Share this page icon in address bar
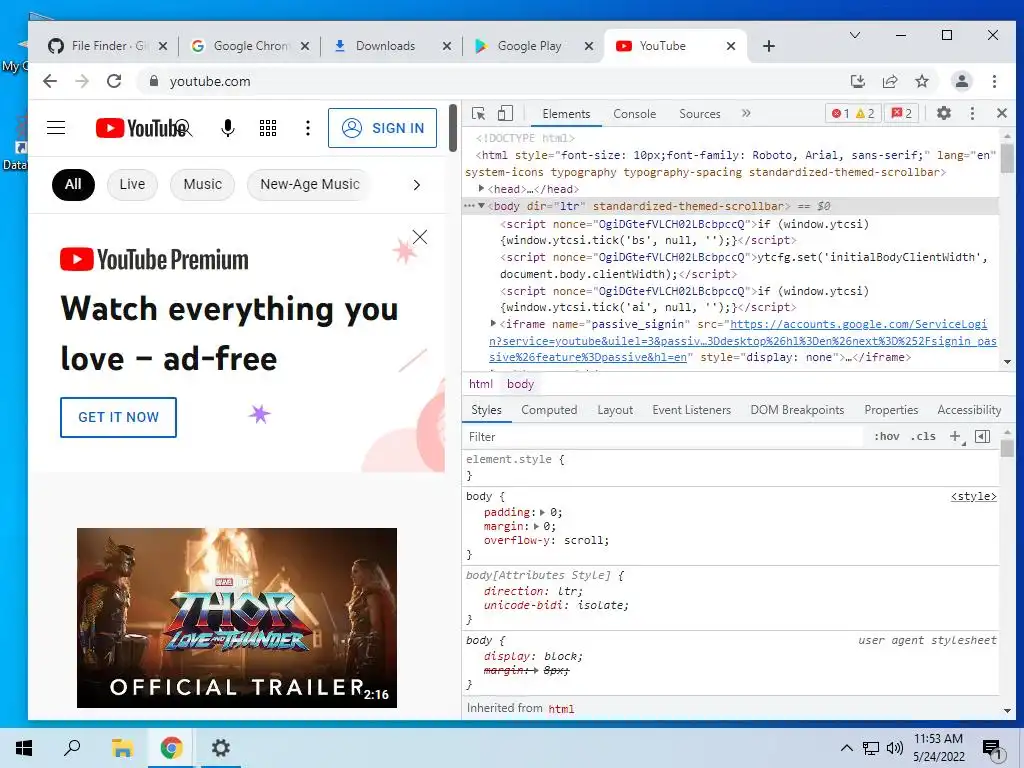Screen dimensions: 1024x768 (x=889, y=81)
